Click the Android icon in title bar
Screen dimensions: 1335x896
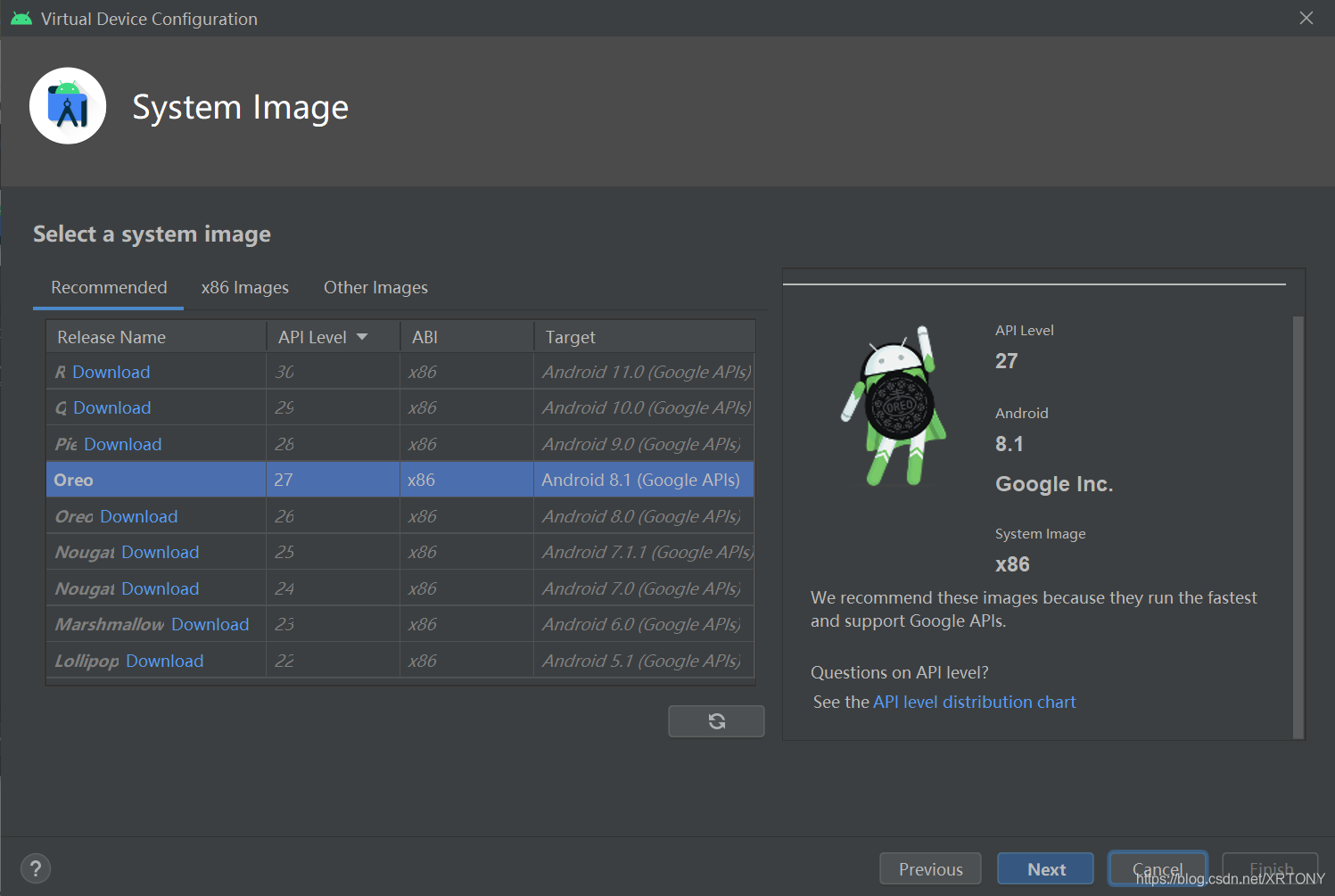click(21, 19)
